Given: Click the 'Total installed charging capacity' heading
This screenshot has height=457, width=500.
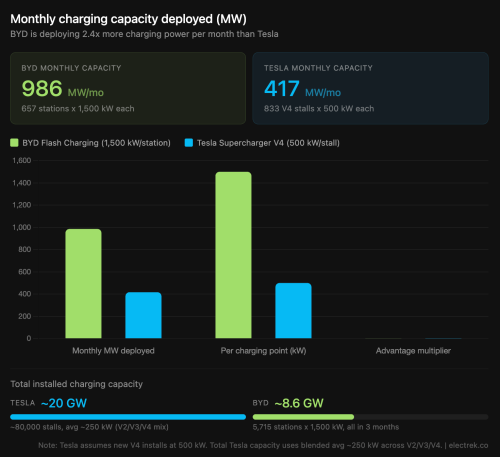Looking at the screenshot, I should coord(76,384).
